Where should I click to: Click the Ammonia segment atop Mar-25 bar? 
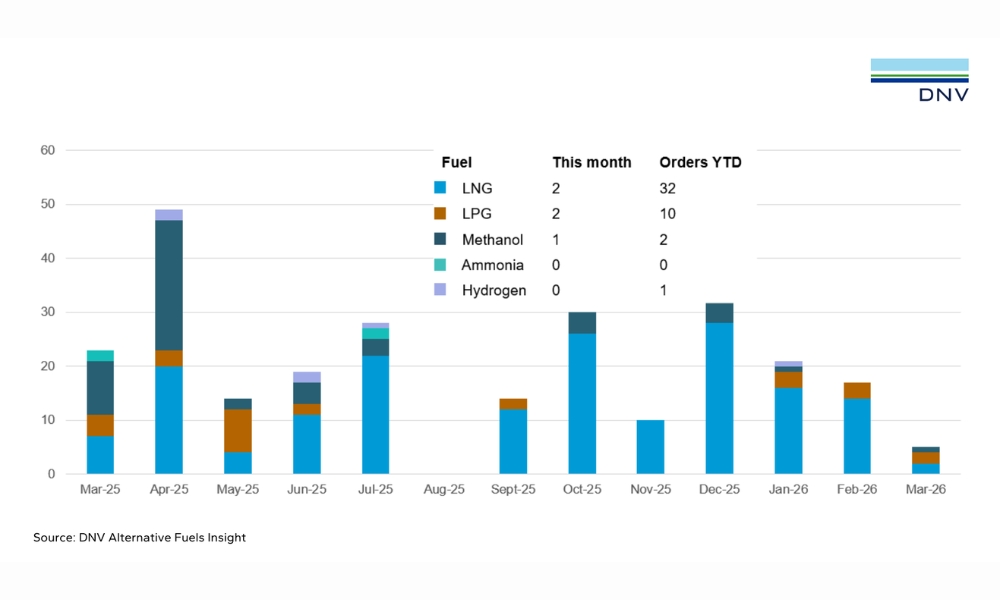100,355
